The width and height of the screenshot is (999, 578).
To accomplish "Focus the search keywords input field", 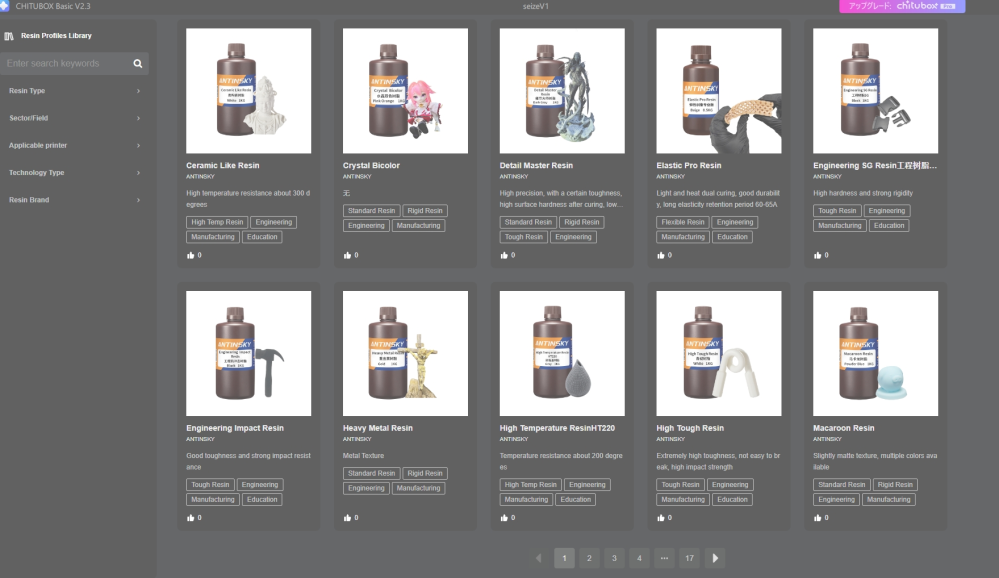I will pos(65,64).
